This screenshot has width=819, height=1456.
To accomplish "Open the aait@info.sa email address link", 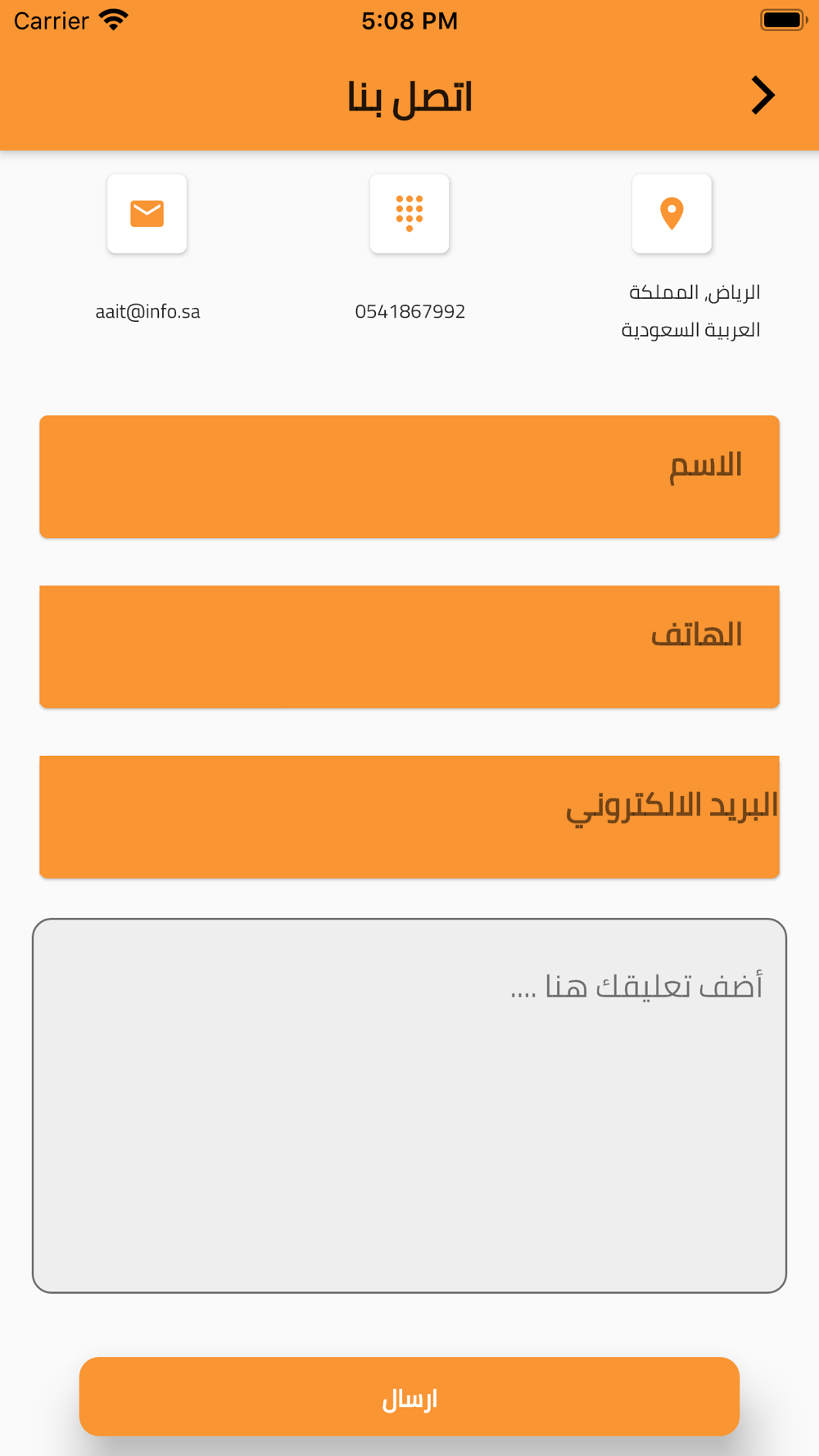I will (147, 311).
